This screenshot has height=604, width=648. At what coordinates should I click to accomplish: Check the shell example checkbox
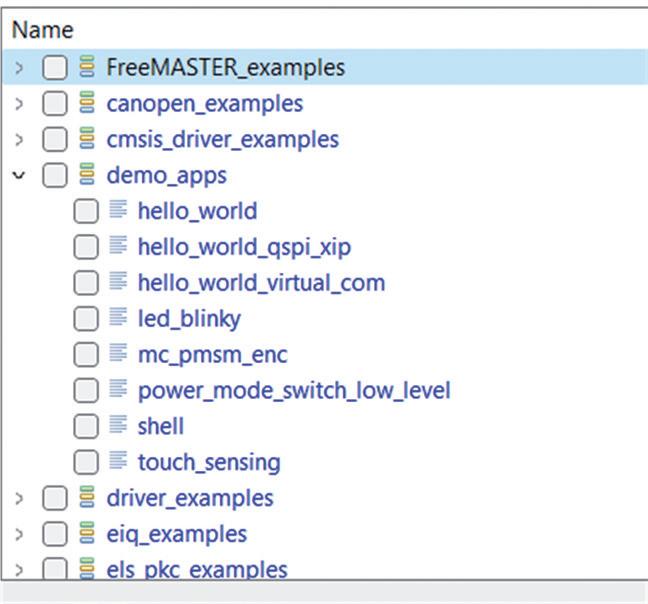point(86,426)
